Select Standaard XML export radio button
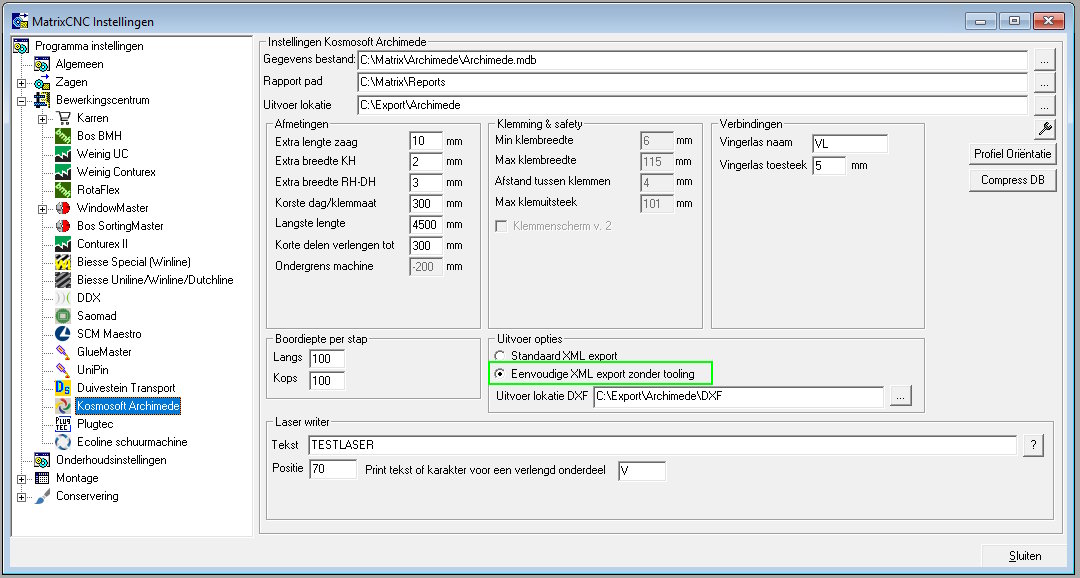The width and height of the screenshot is (1080, 578). pyautogui.click(x=500, y=356)
